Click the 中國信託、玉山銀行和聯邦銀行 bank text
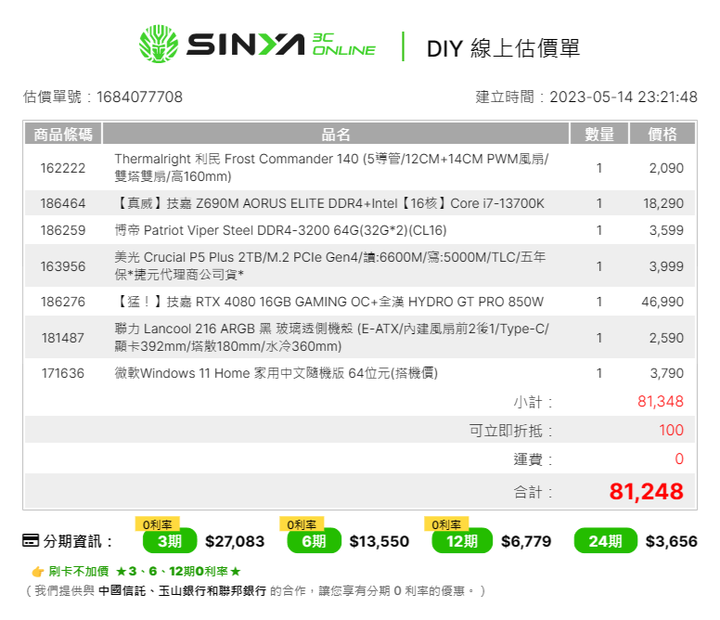Image resolution: width=720 pixels, height=620 pixels. (182, 591)
